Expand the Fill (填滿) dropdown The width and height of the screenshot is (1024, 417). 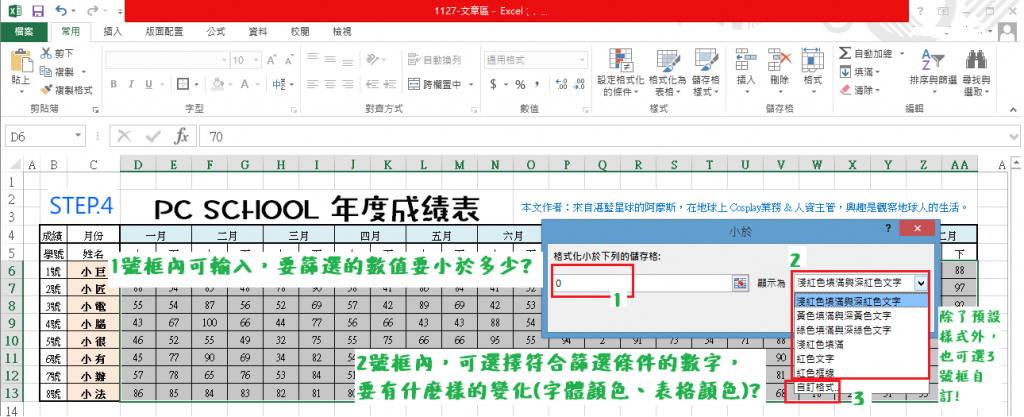point(877,72)
